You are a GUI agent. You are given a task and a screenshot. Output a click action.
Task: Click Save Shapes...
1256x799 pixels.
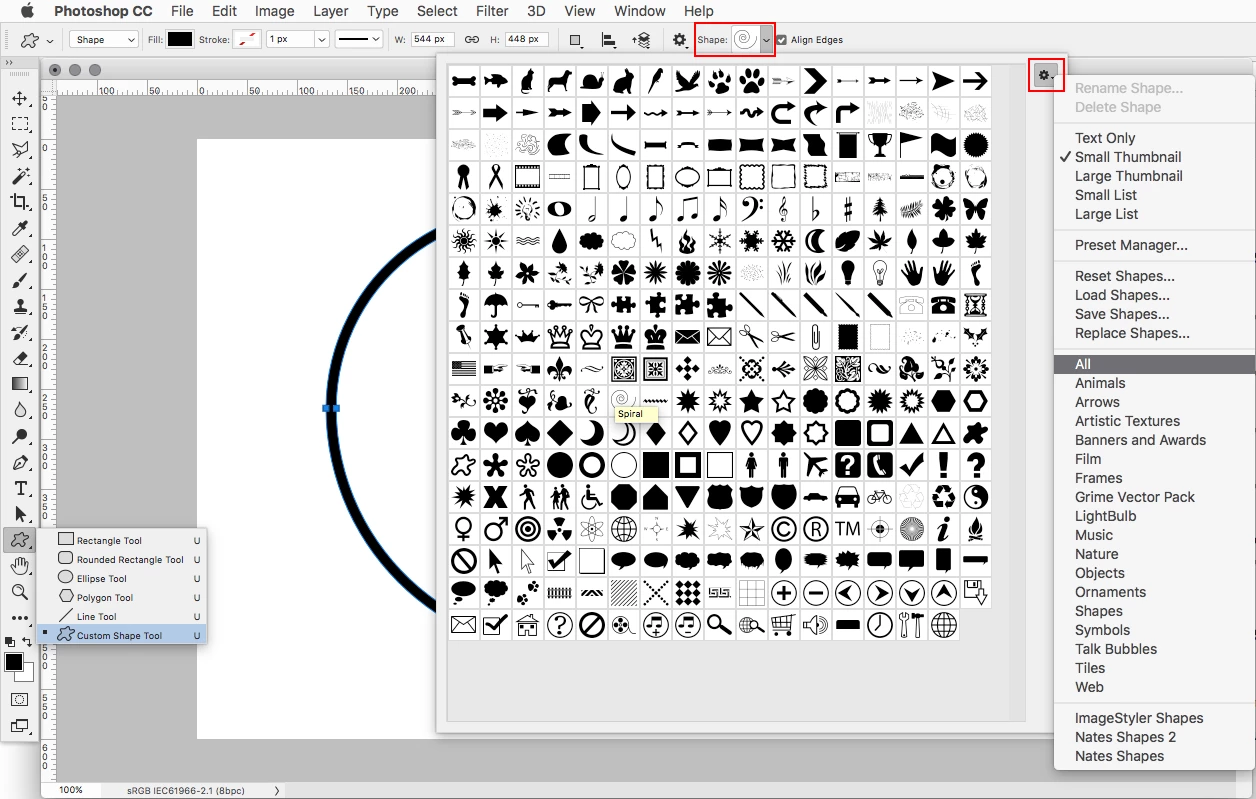(x=1122, y=314)
